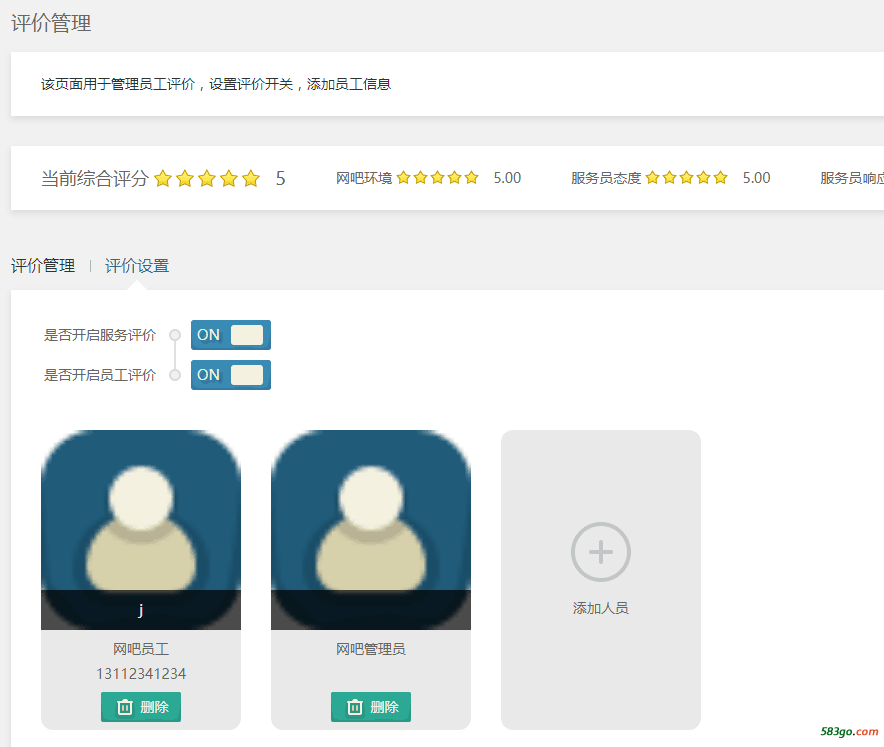The image size is (884, 747).
Task: Click the name j on employee card
Action: pos(141,610)
